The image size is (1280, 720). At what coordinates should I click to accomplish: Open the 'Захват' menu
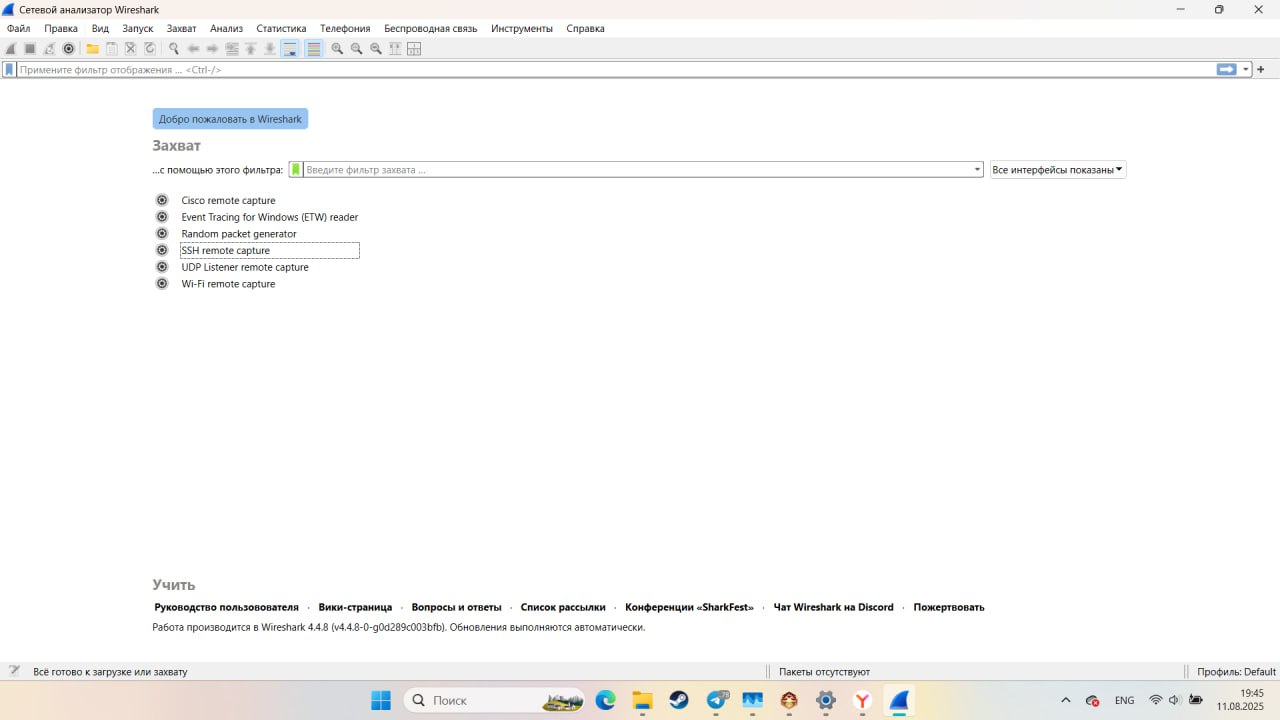181,29
